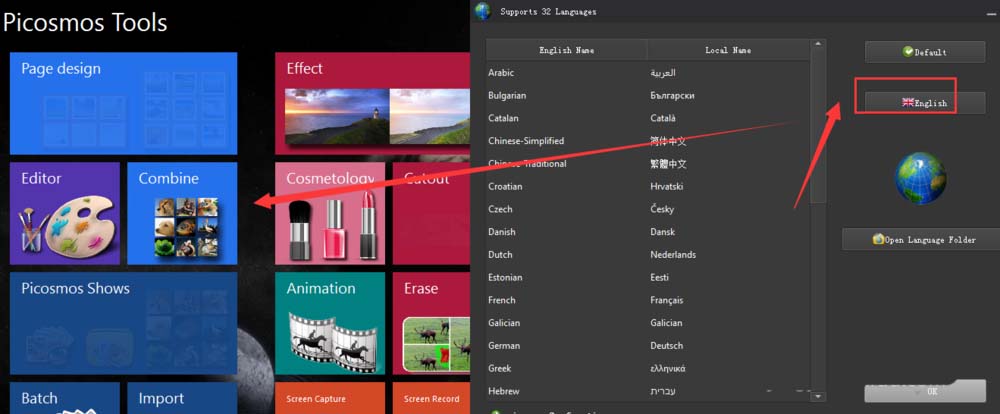This screenshot has width=1000, height=414.
Task: Sort by English Name column header
Action: [566, 50]
